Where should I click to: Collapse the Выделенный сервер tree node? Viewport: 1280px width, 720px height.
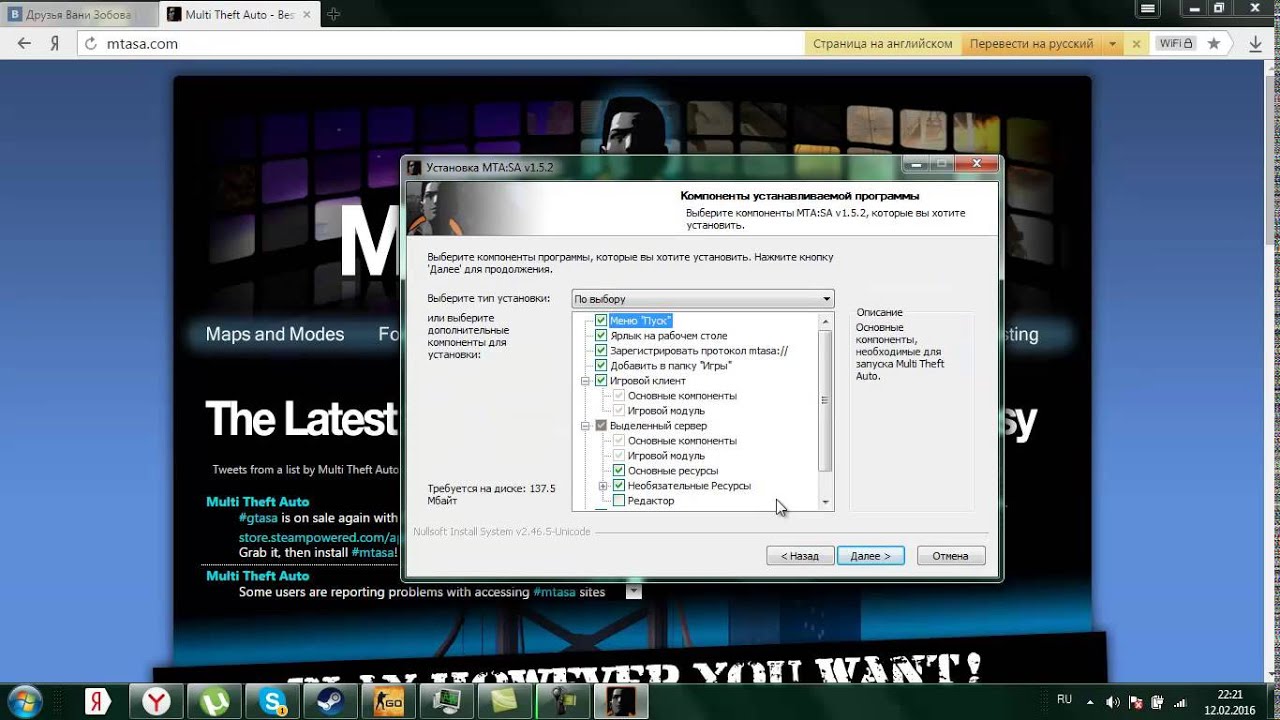tap(585, 426)
